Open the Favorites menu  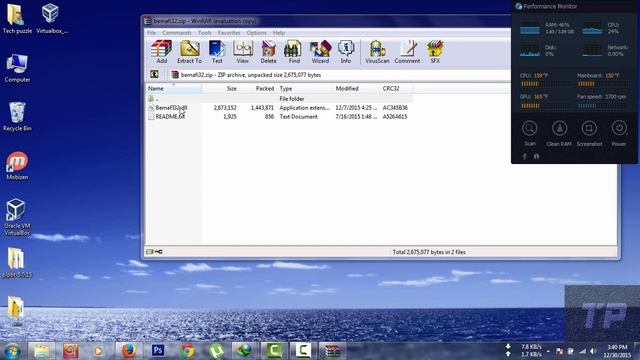pyautogui.click(x=229, y=33)
